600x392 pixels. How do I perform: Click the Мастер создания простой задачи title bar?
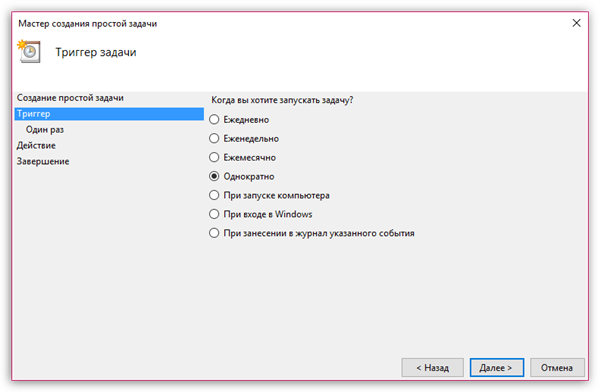(88, 23)
